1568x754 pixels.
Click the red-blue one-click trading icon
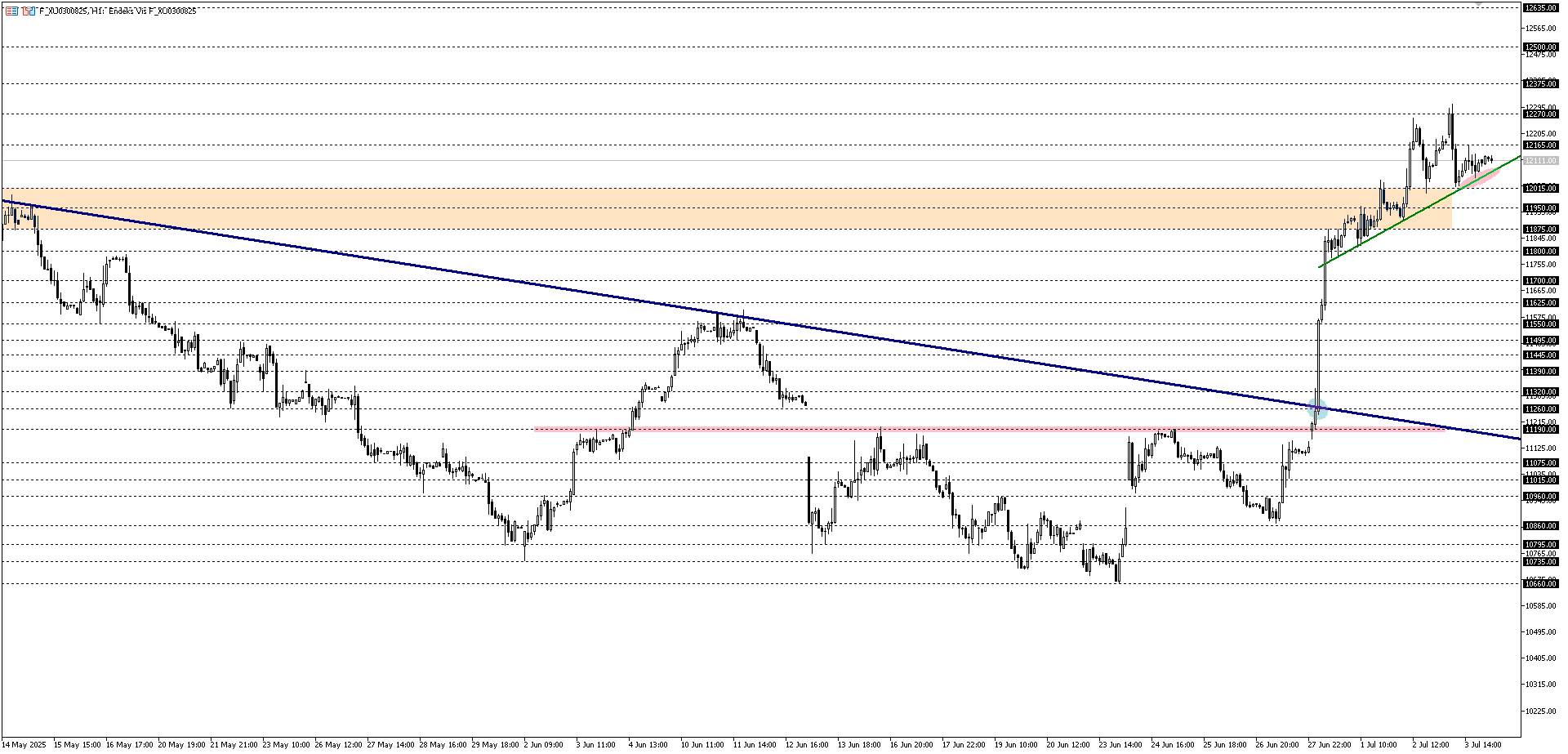11,11
